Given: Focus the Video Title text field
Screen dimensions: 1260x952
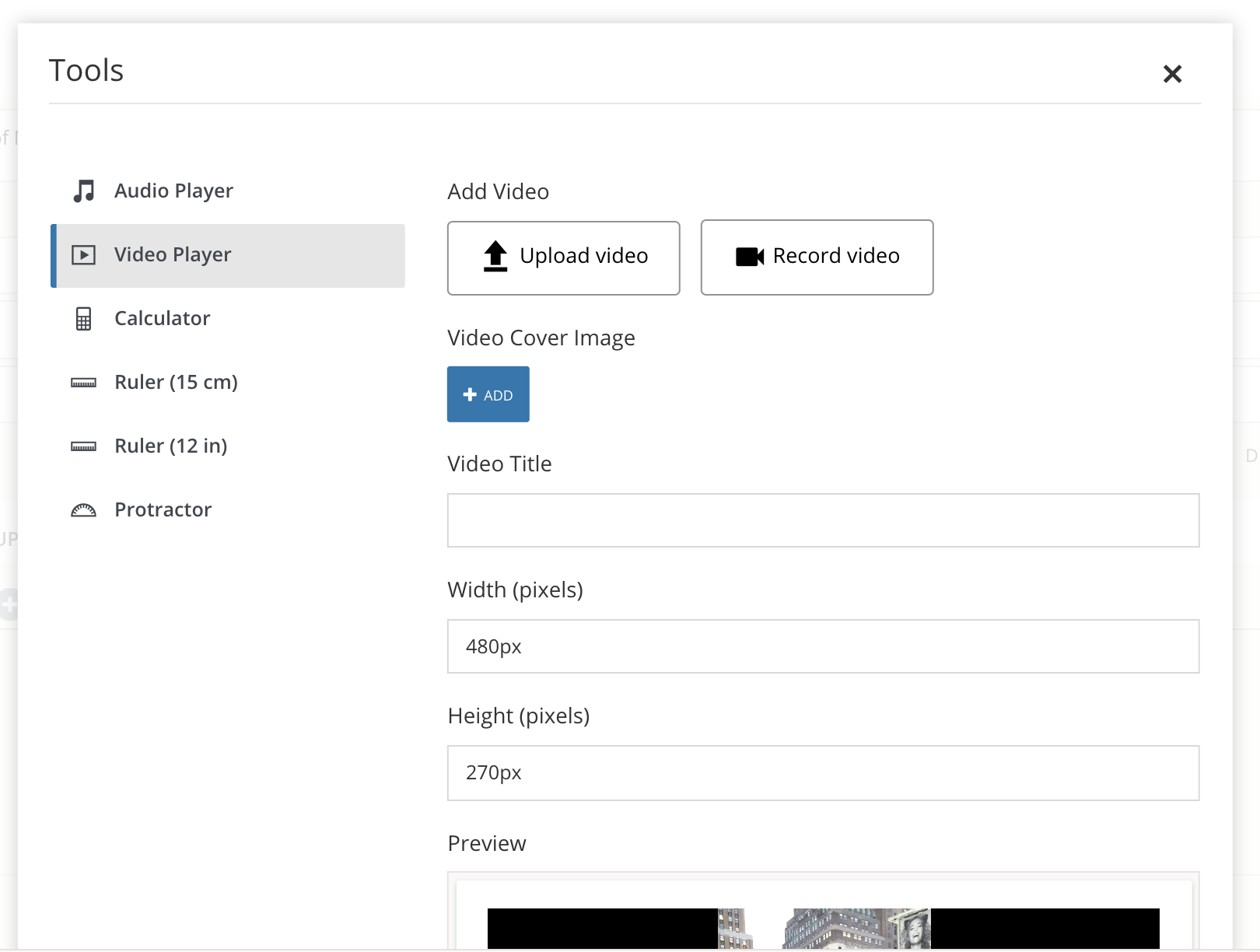Looking at the screenshot, I should 823,520.
